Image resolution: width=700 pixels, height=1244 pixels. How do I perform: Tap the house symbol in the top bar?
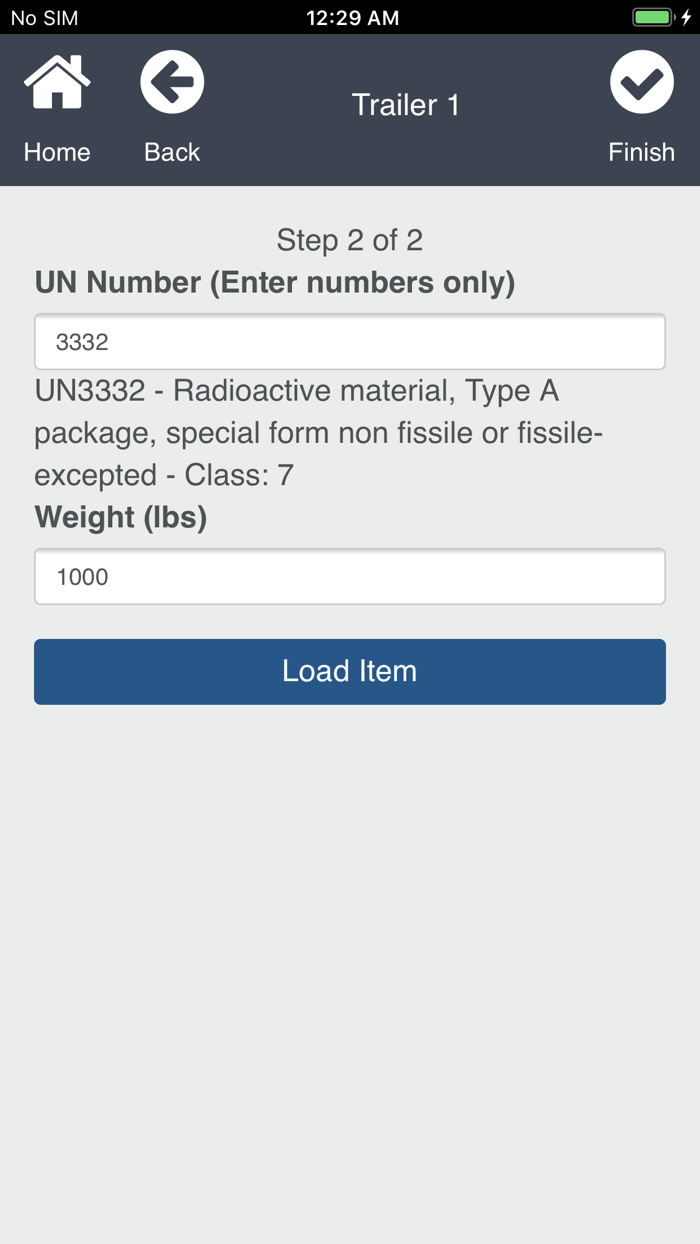click(57, 81)
